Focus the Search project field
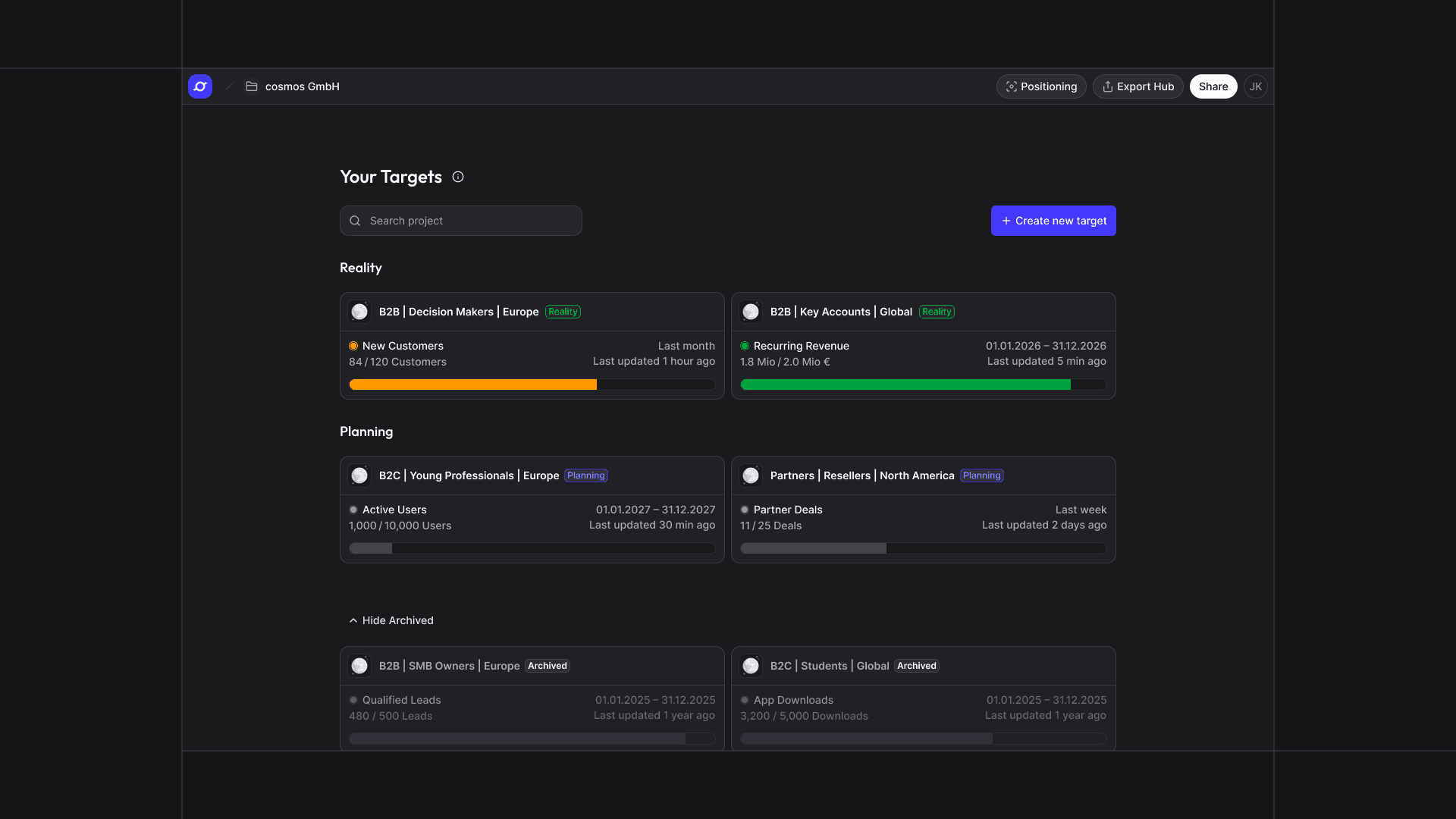 point(461,221)
